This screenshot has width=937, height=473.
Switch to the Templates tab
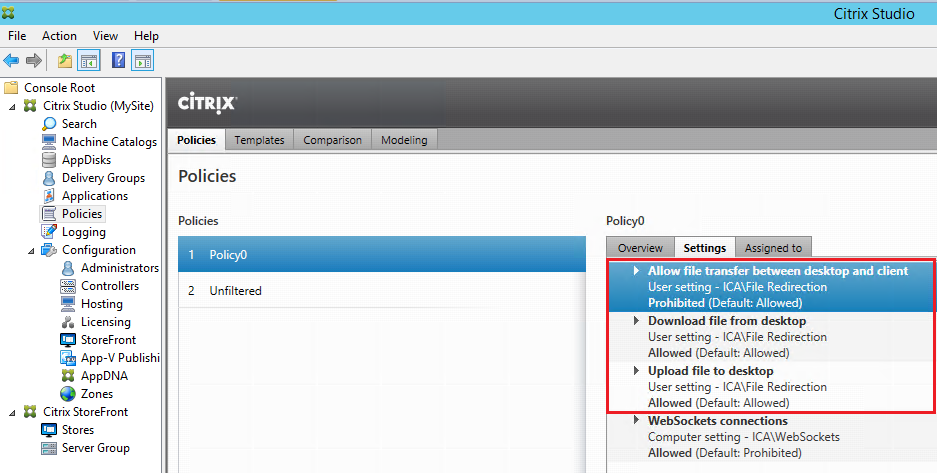click(x=259, y=140)
